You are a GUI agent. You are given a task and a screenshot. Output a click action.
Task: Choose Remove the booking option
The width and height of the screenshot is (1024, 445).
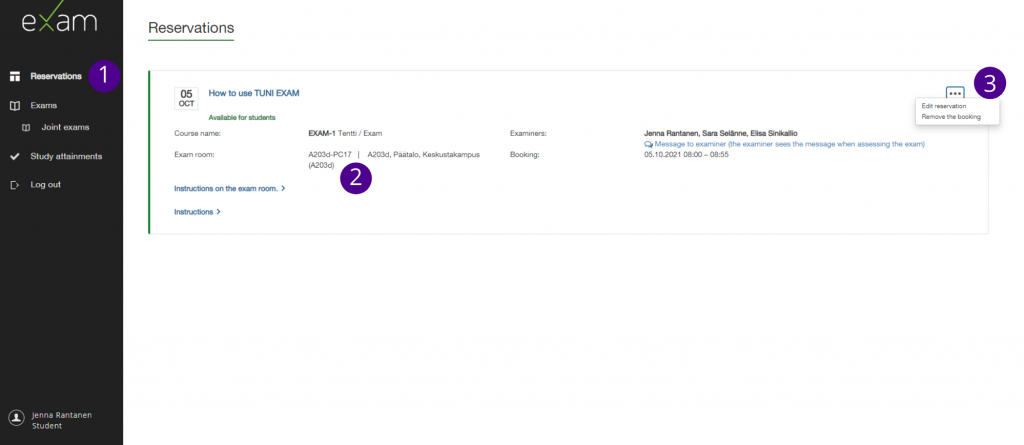click(951, 117)
